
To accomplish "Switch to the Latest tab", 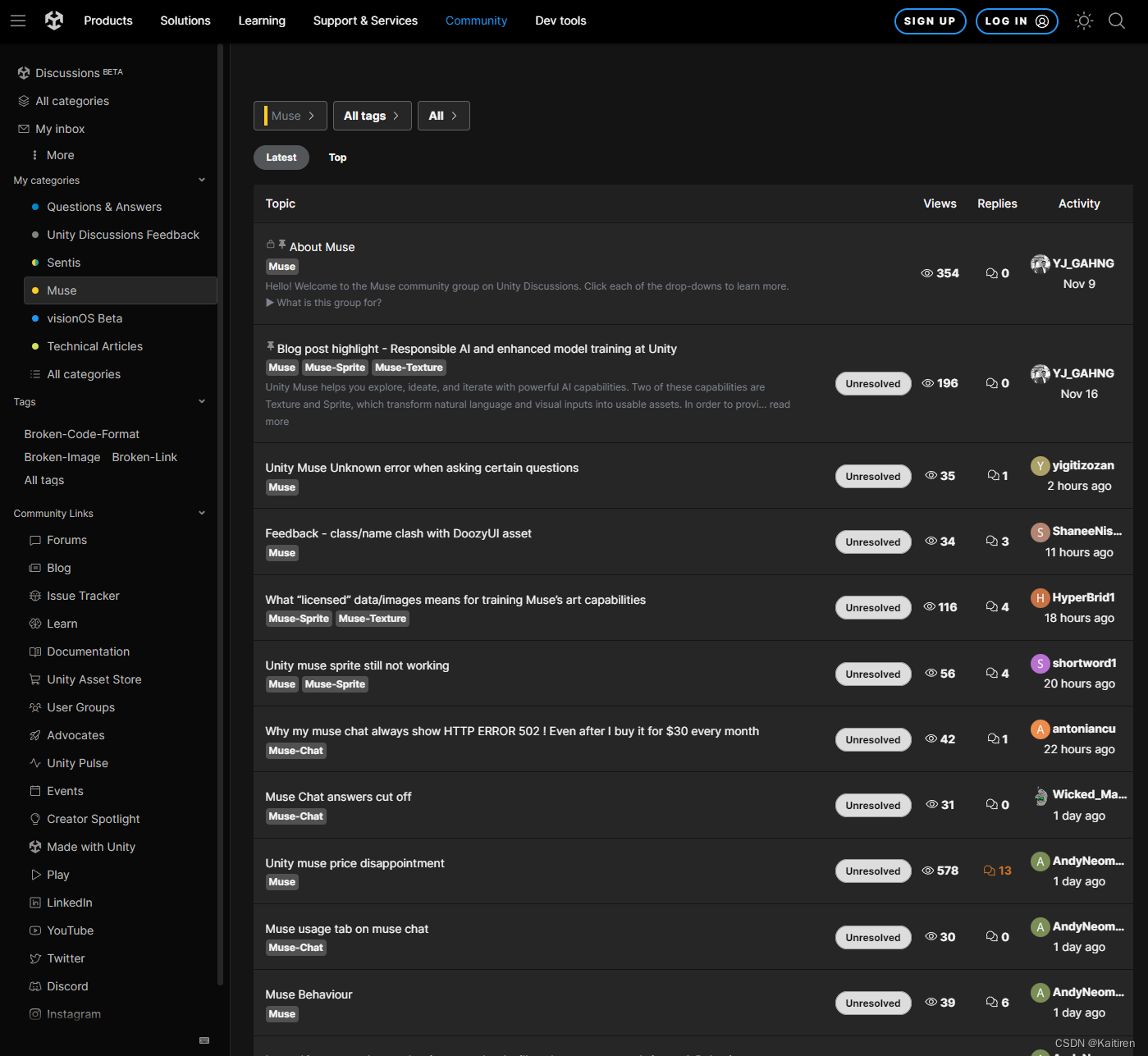I will point(281,158).
